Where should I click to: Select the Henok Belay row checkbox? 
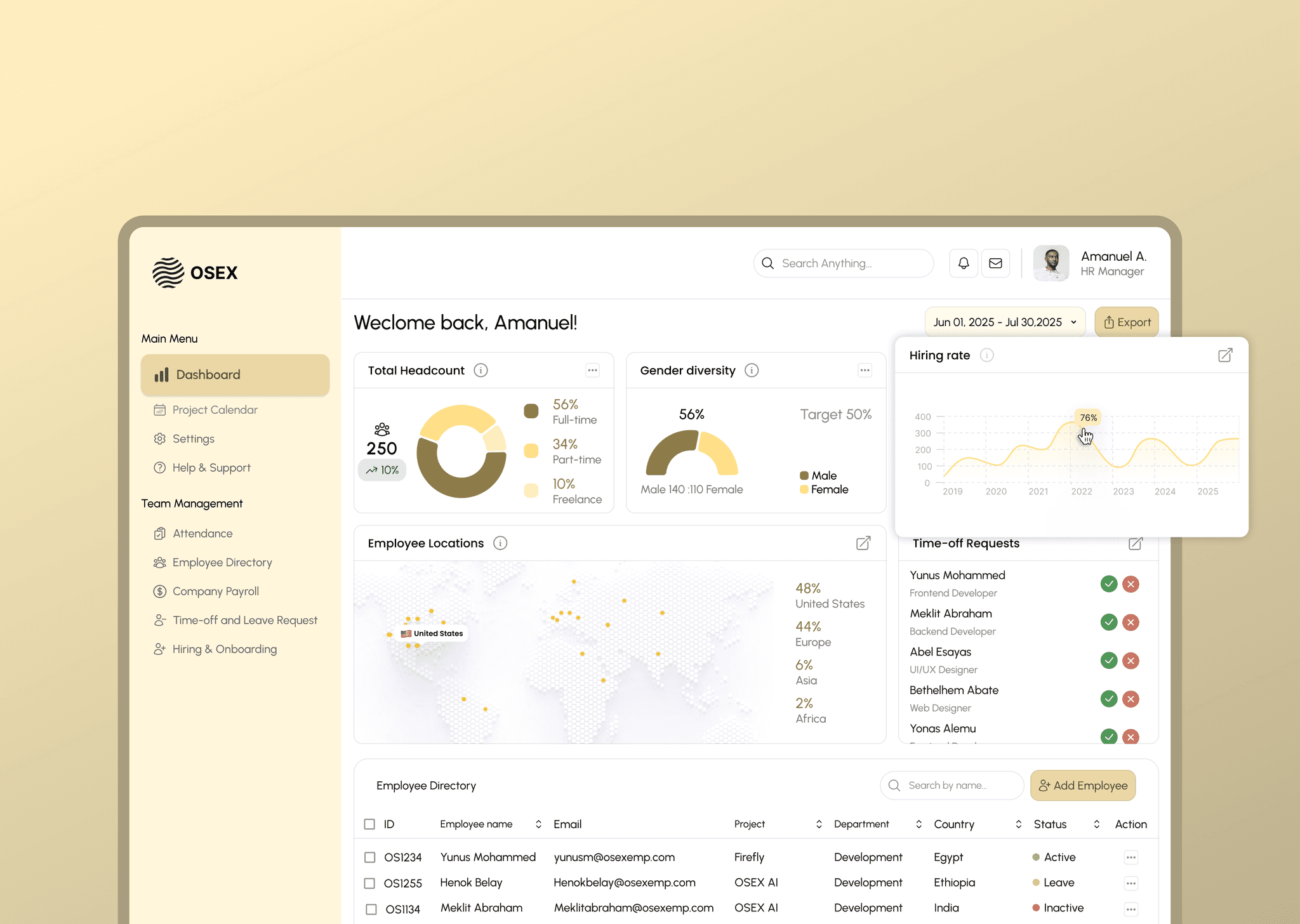pos(369,883)
